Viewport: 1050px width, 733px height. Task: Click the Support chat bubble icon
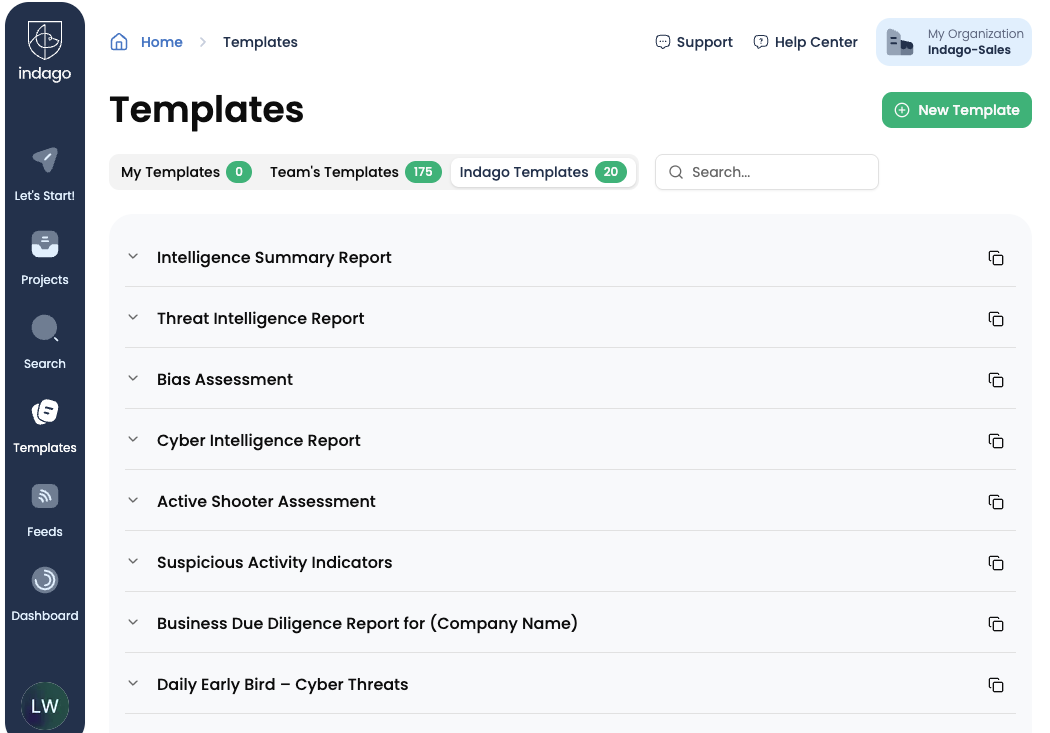click(x=662, y=42)
